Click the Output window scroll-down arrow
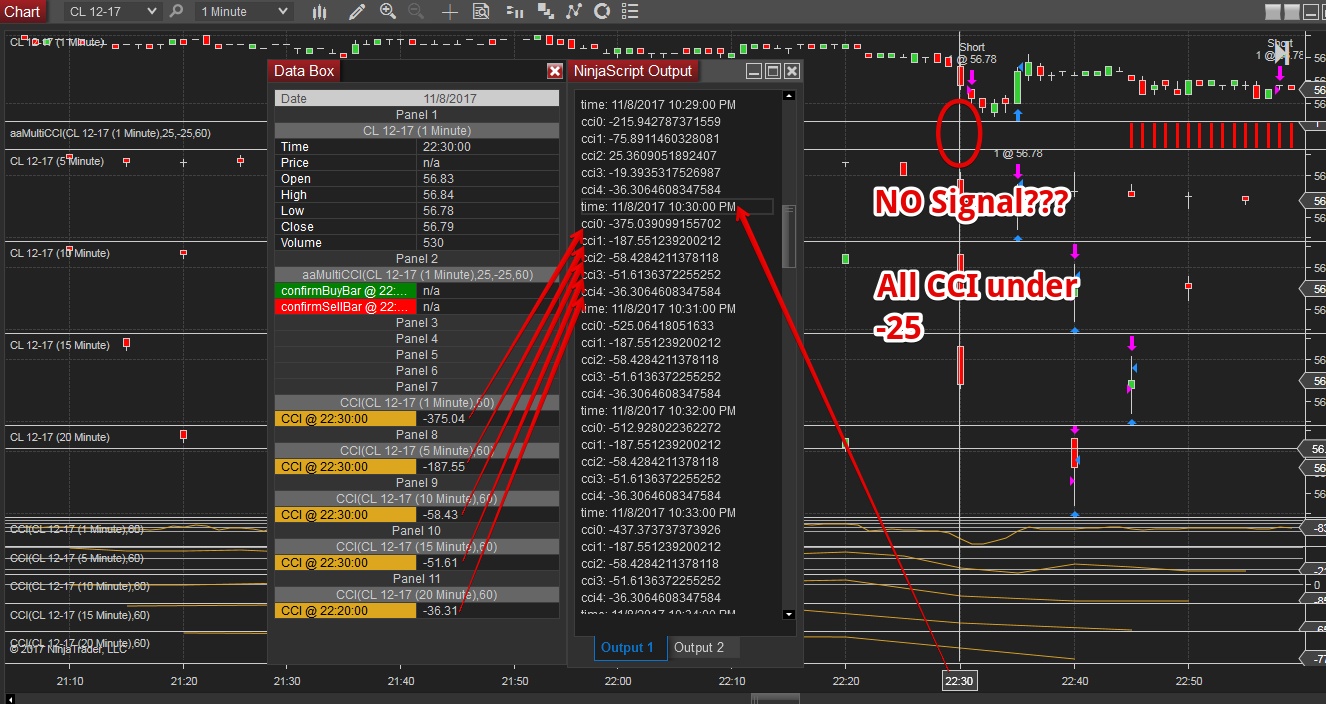 pyautogui.click(x=788, y=614)
